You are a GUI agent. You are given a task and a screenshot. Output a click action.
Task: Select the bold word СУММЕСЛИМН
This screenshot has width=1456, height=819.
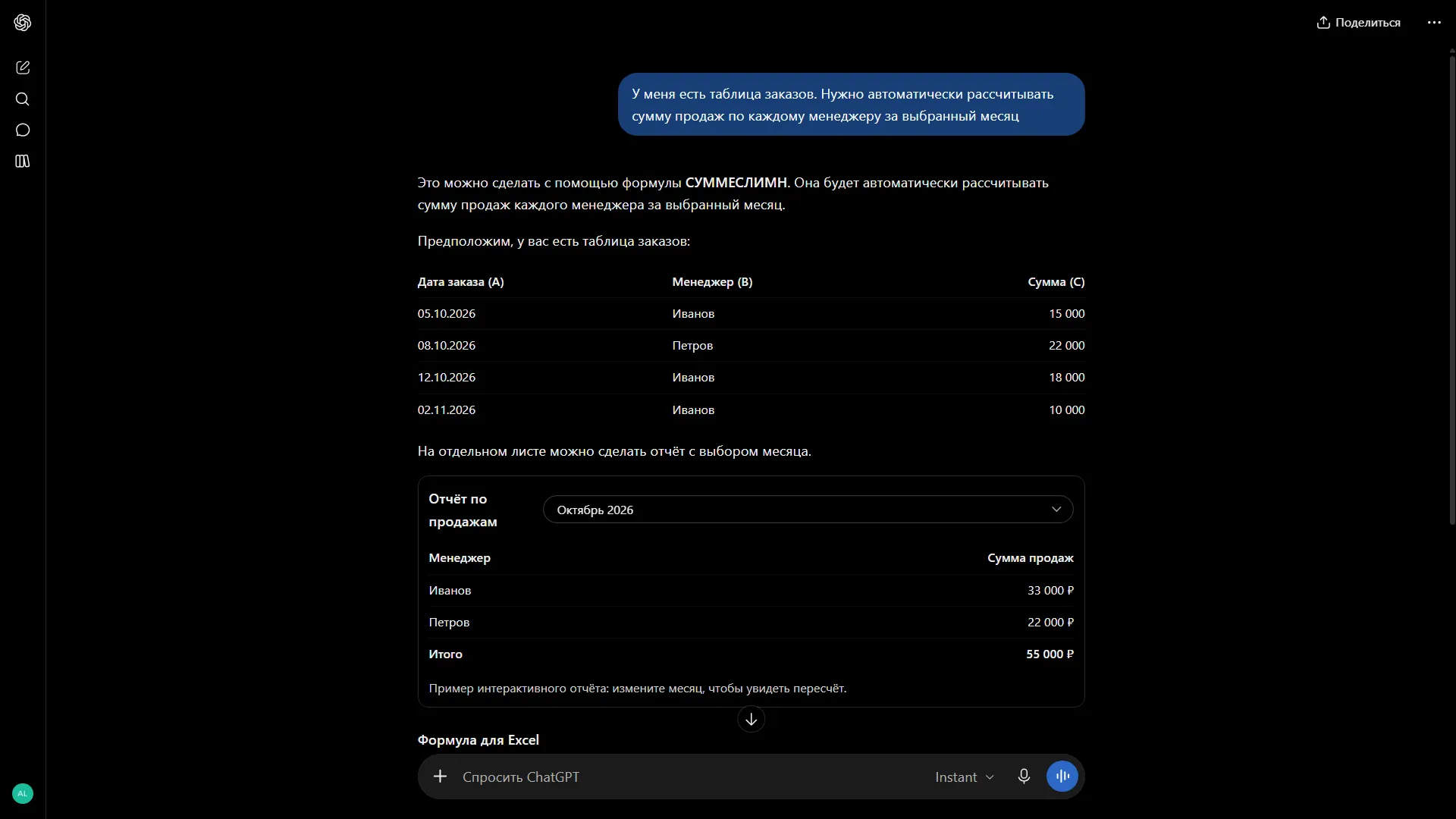coord(736,183)
